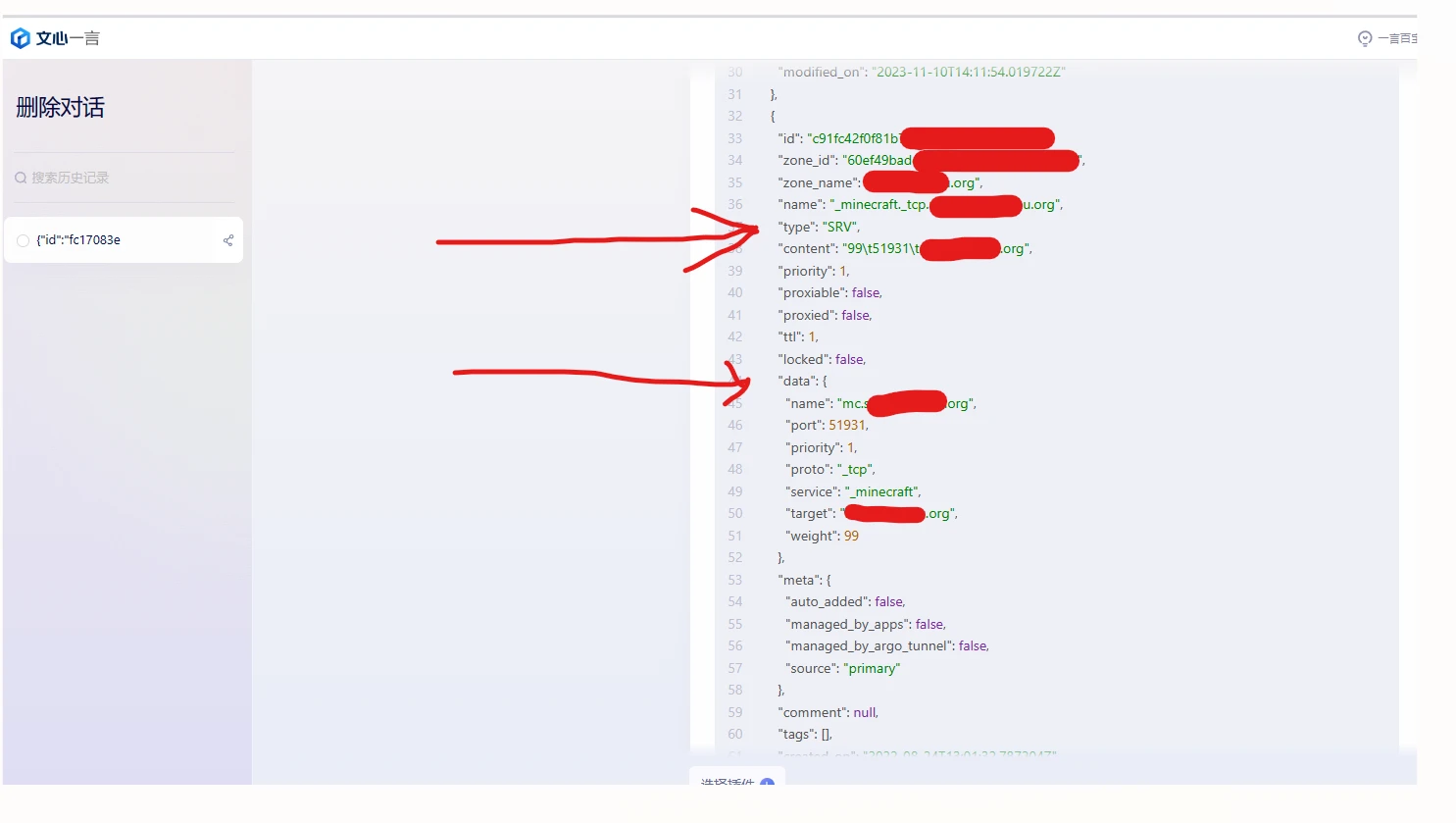The width and height of the screenshot is (1456, 823).
Task: Focus the 搜索历史记录 search field
Action: (x=125, y=178)
